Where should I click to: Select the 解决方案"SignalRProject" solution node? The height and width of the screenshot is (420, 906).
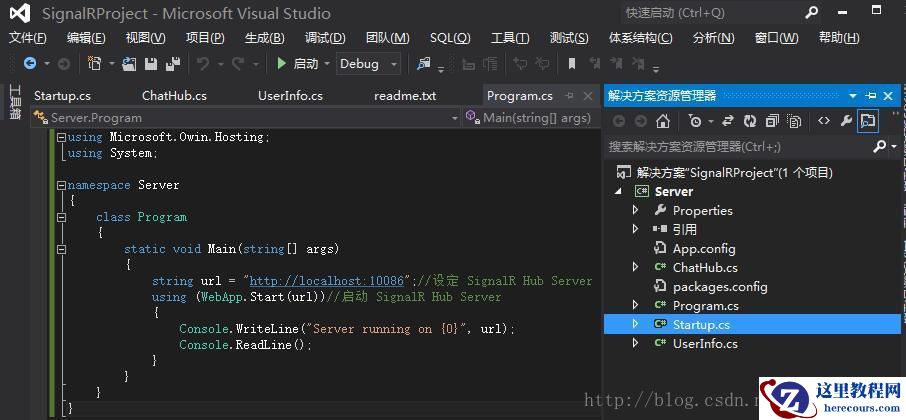pos(734,172)
